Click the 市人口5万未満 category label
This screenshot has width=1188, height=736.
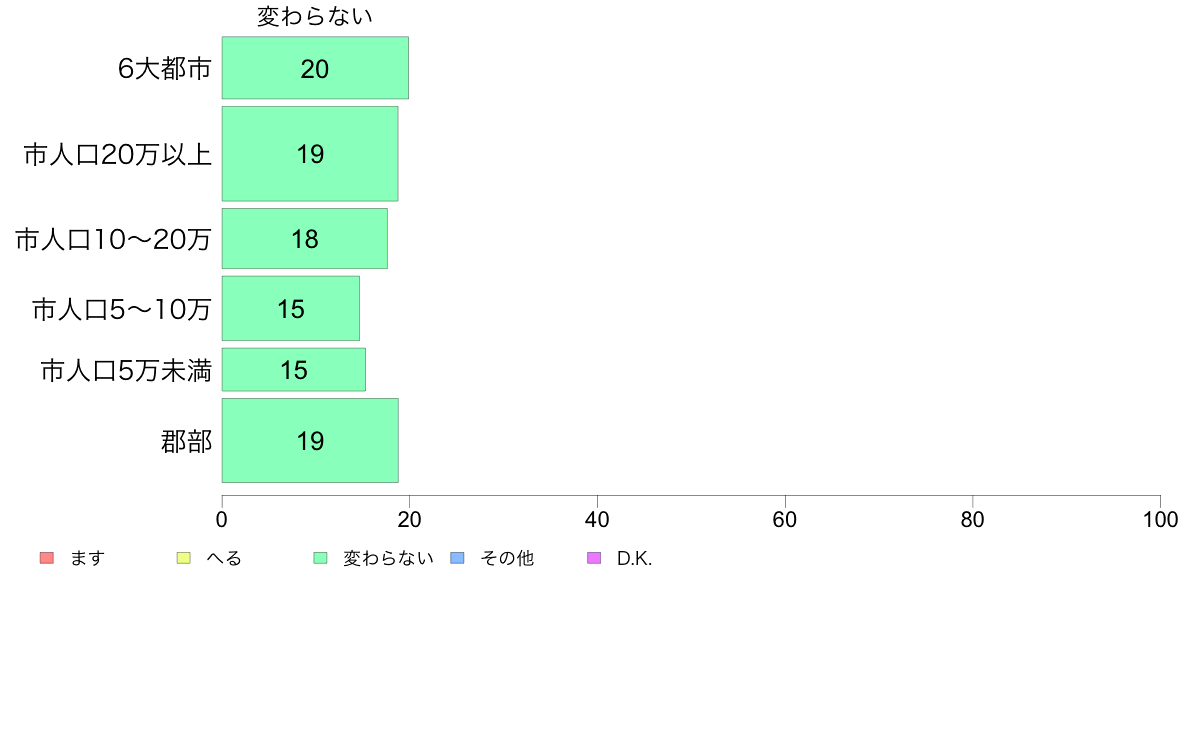point(126,371)
